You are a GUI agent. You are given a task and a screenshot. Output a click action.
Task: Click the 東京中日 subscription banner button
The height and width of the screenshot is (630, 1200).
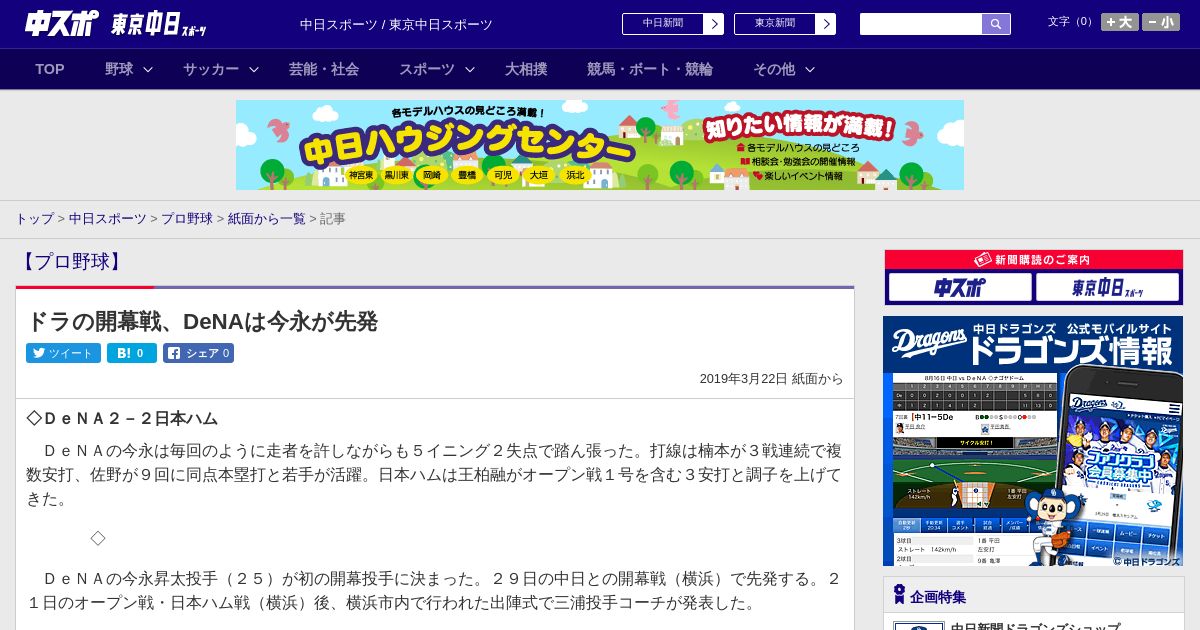(1107, 288)
